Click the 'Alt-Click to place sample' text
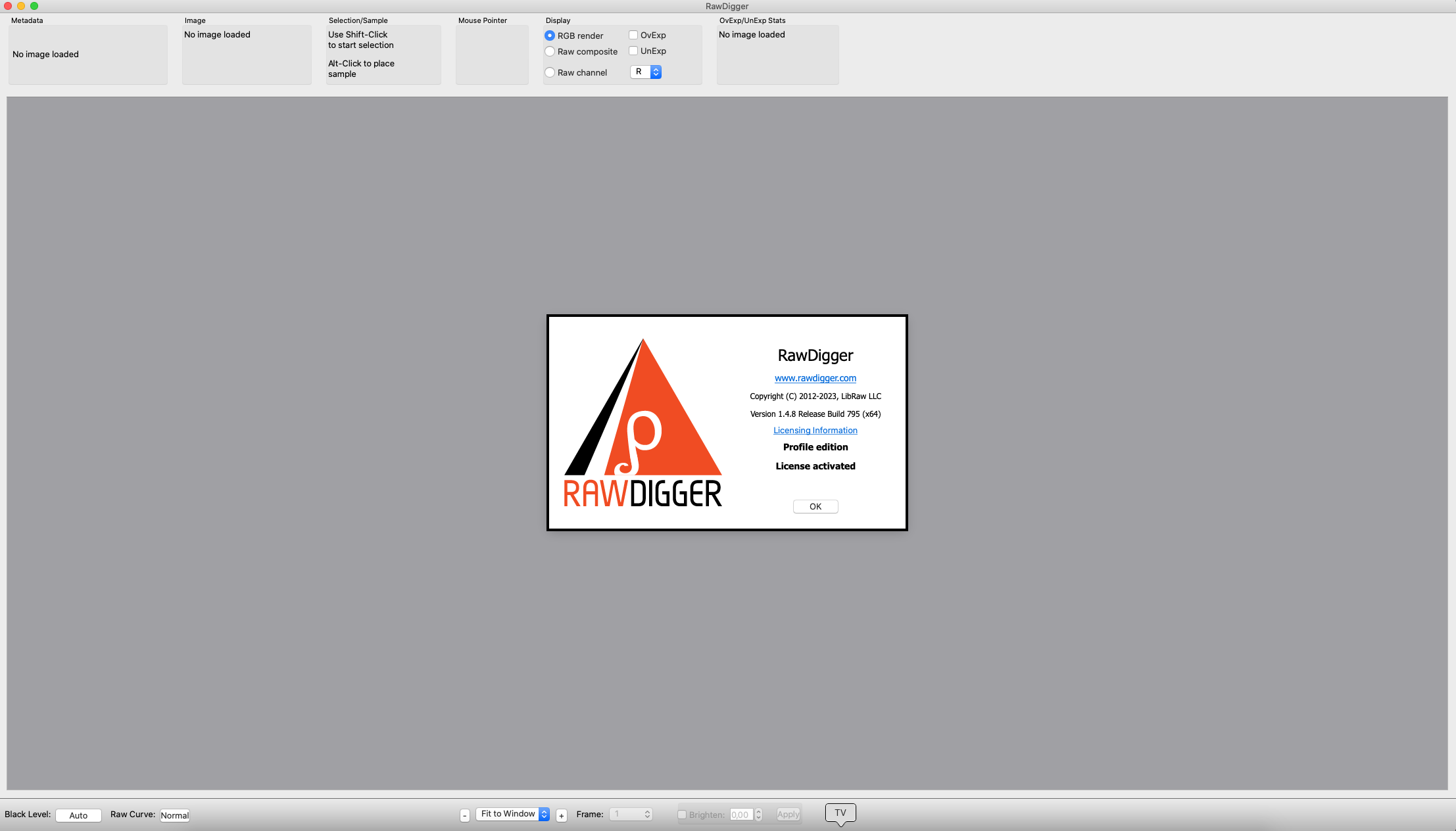Screen dimensions: 1456x831 point(361,68)
